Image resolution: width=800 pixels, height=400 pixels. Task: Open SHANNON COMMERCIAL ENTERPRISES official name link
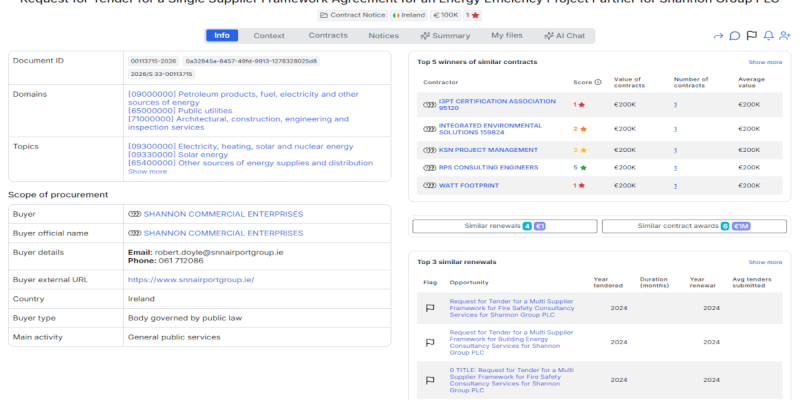point(223,233)
